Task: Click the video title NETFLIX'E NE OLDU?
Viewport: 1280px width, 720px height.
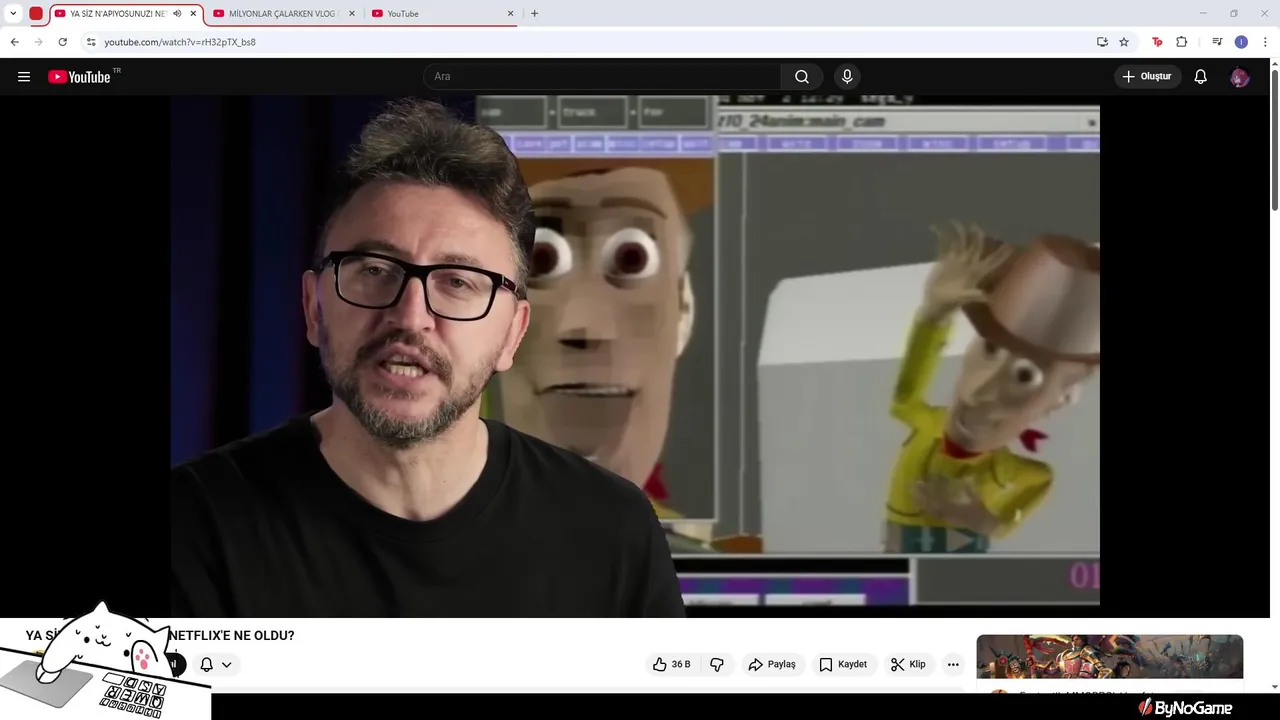Action: (x=232, y=635)
